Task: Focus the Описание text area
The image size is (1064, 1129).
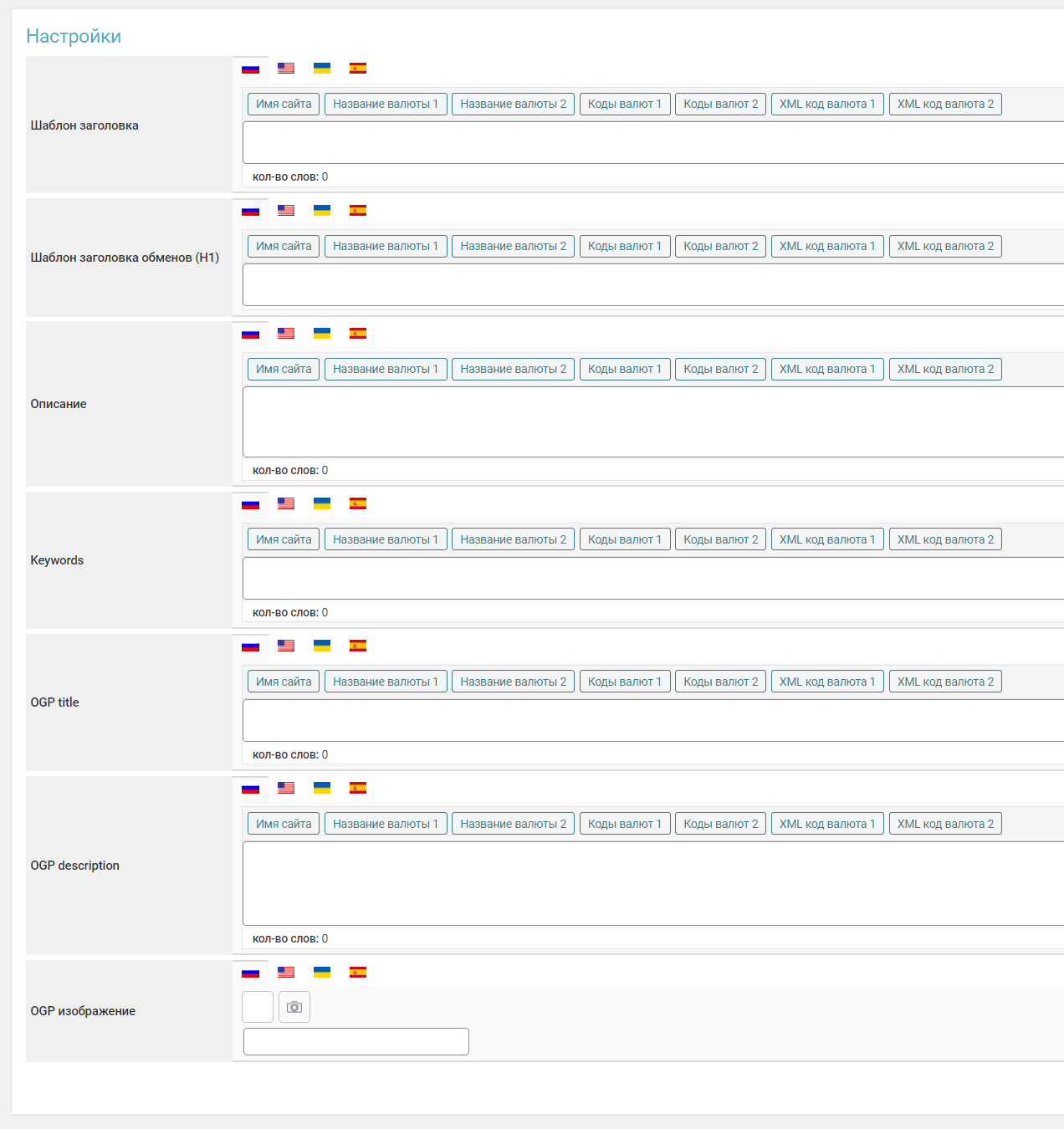Action: tap(652, 421)
